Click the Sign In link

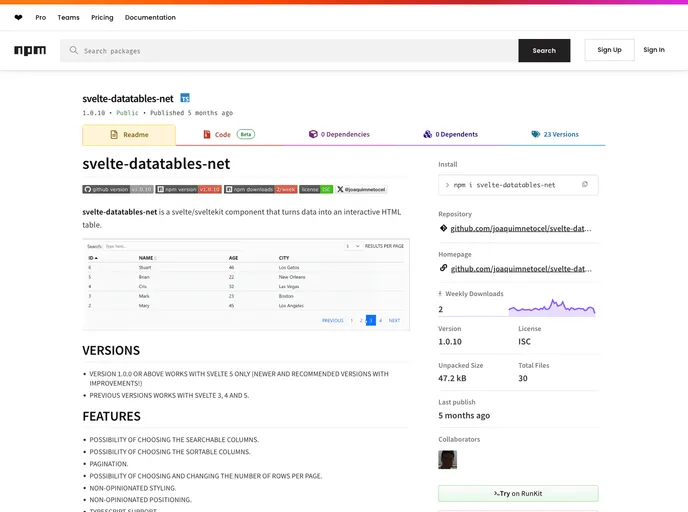[654, 50]
